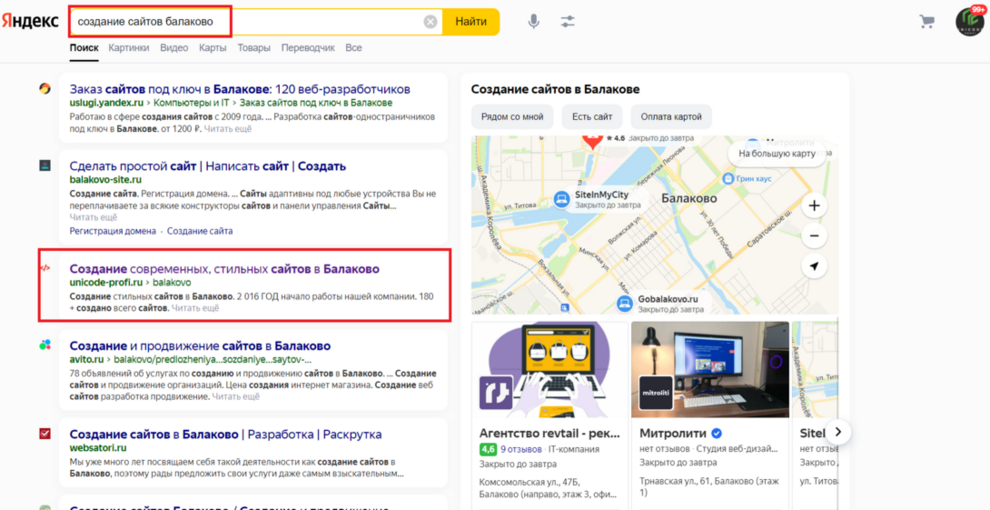
Task: Filter map by Рядом со мной
Action: click(x=512, y=117)
